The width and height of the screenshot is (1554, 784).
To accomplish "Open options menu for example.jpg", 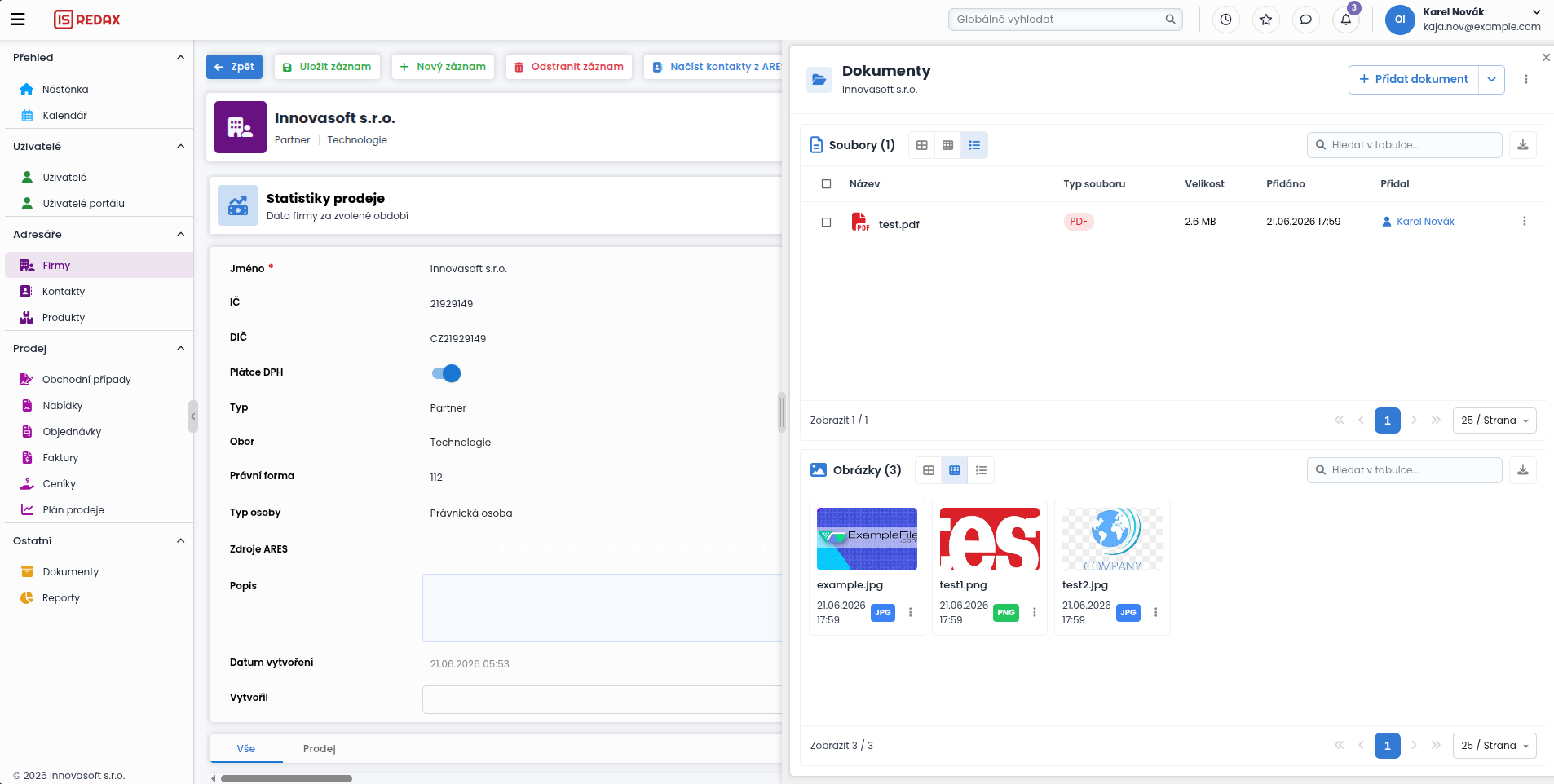I will 910,612.
